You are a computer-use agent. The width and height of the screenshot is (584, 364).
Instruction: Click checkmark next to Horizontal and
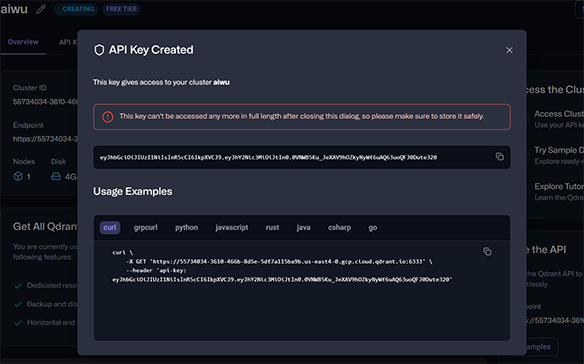pos(18,323)
